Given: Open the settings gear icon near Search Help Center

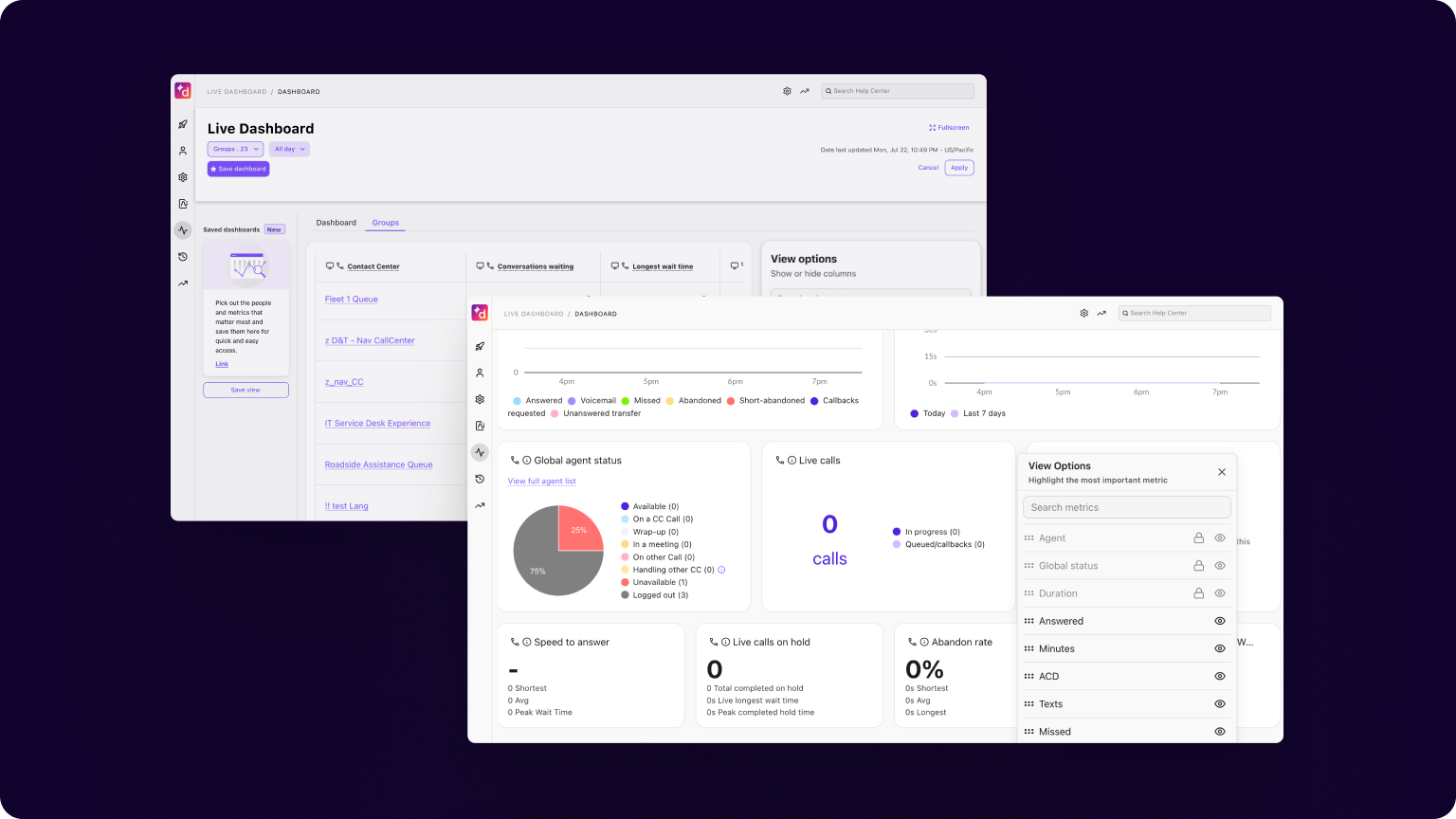Looking at the screenshot, I should pyautogui.click(x=787, y=90).
